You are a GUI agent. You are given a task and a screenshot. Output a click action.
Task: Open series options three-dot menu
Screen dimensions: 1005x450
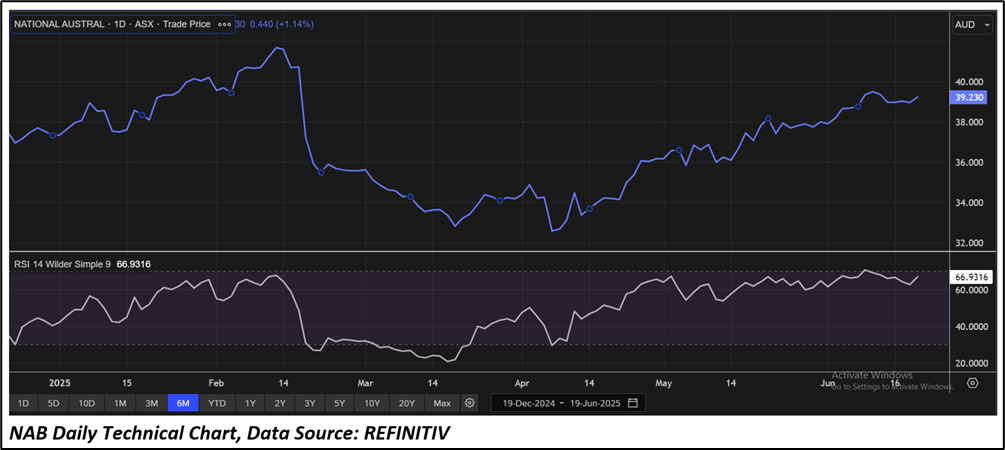[x=224, y=24]
